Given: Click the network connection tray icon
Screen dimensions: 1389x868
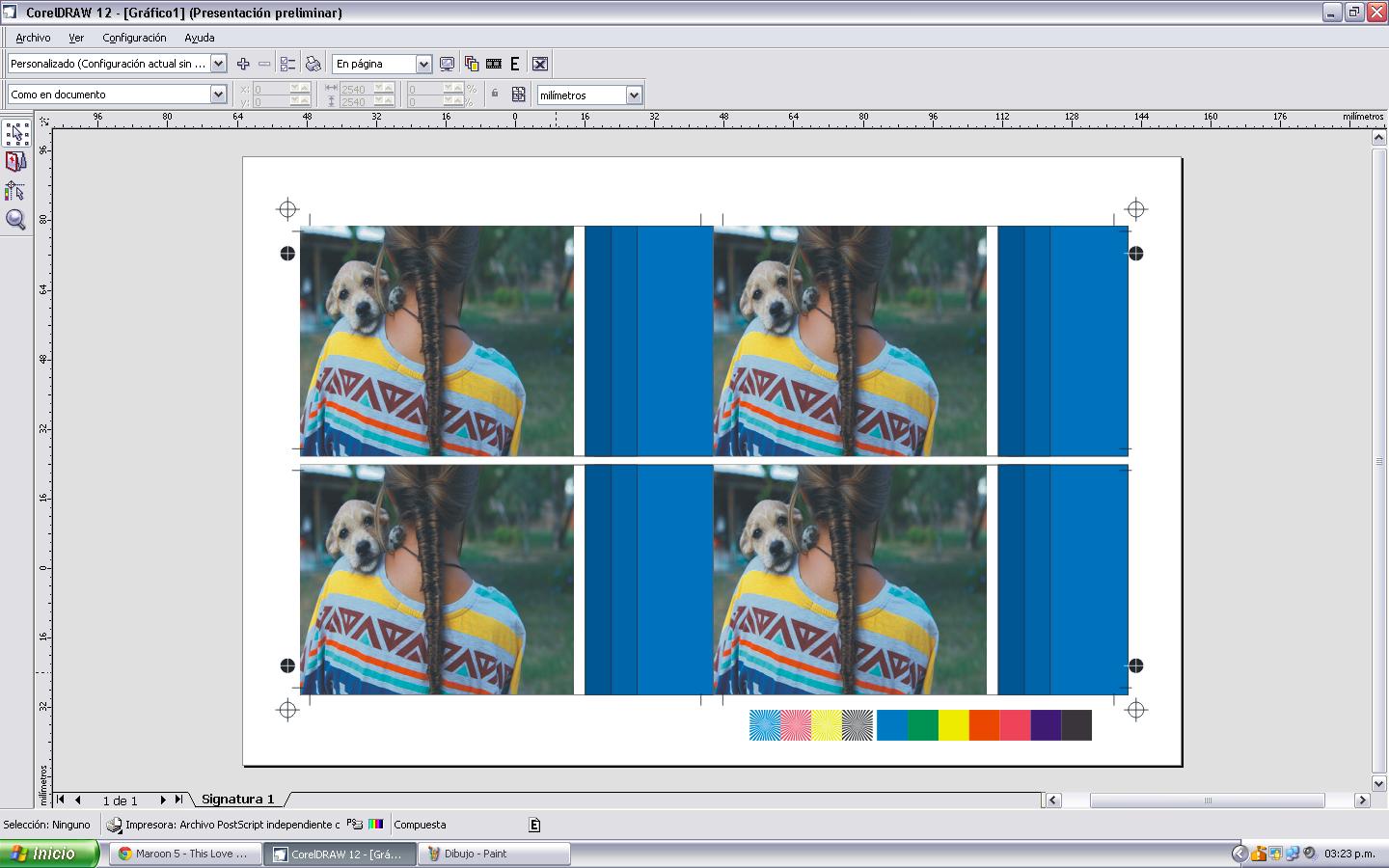Looking at the screenshot, I should (x=1293, y=854).
